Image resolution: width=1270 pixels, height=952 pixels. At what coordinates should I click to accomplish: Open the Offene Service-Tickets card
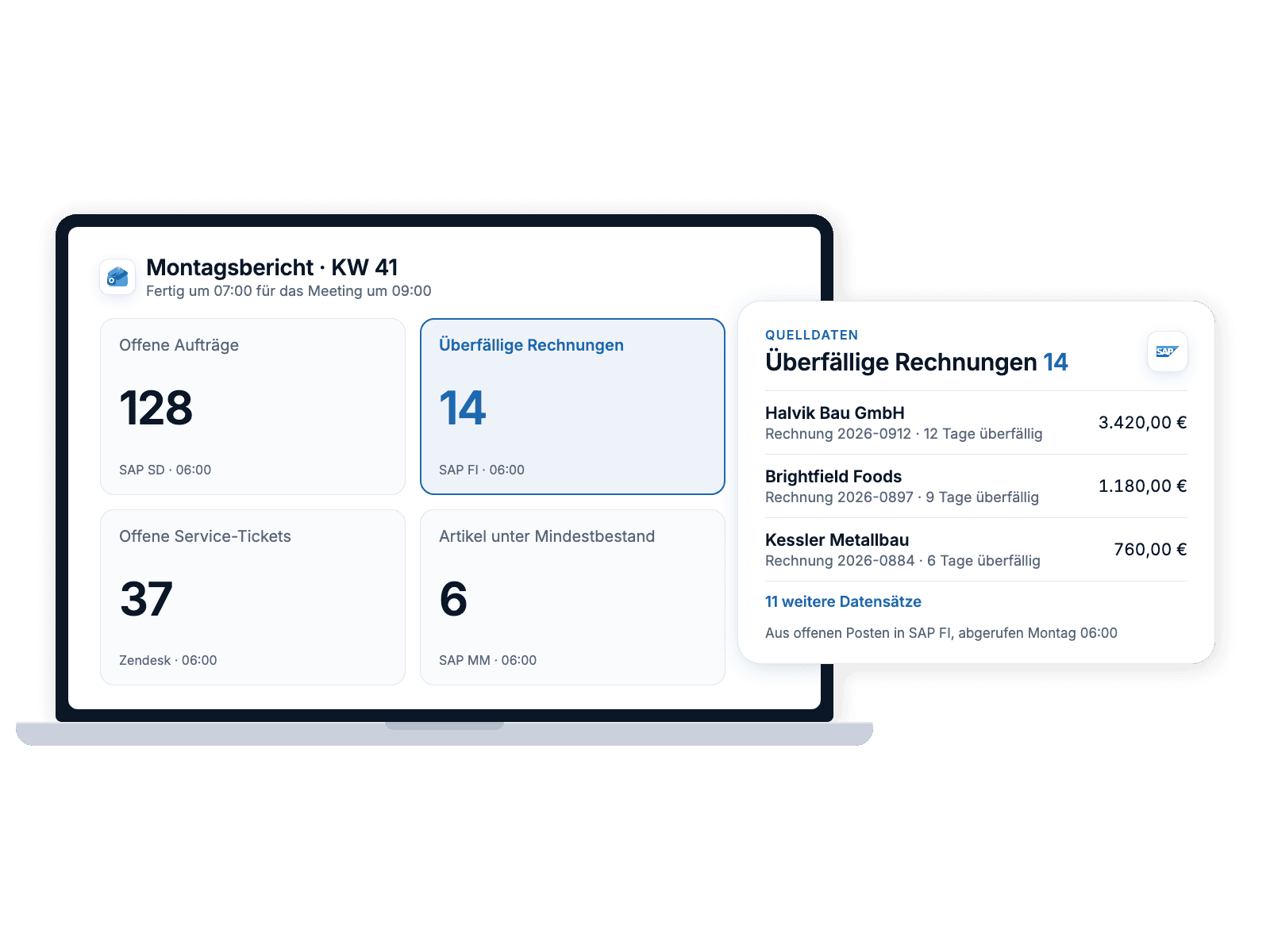click(252, 597)
